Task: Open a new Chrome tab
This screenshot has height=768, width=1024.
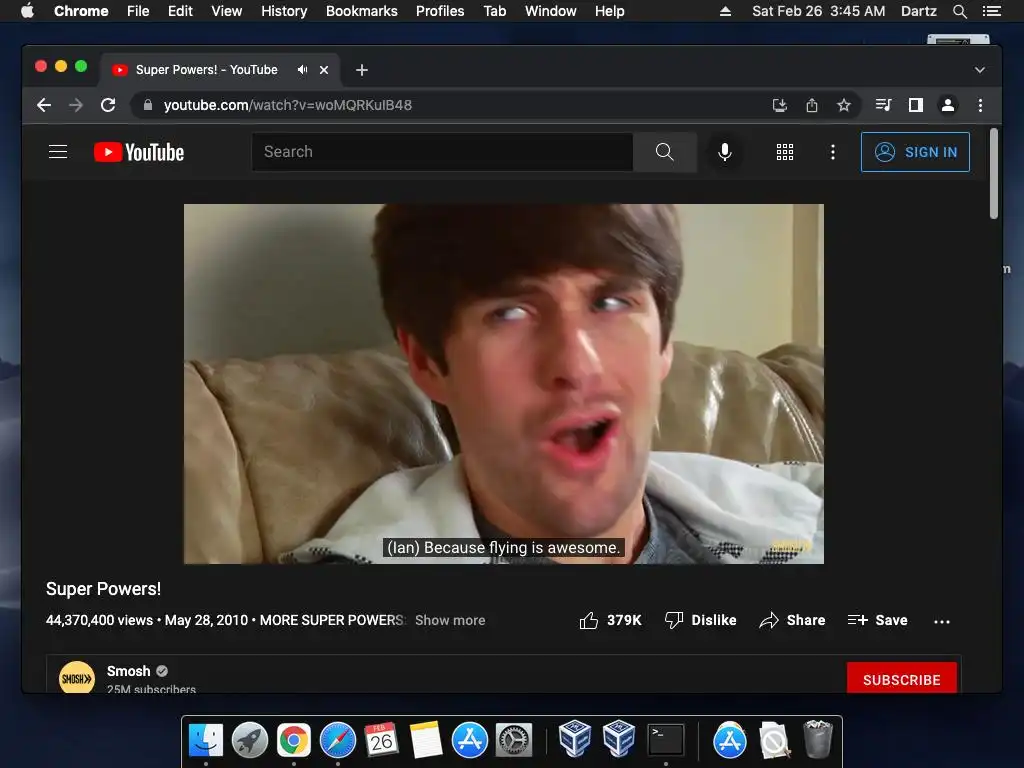Action: 362,70
